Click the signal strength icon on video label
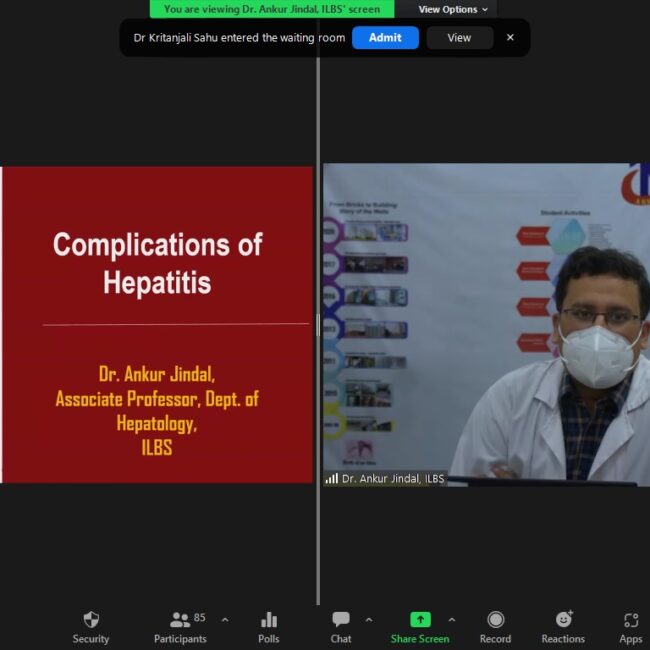Viewport: 650px width, 650px height. [x=331, y=479]
